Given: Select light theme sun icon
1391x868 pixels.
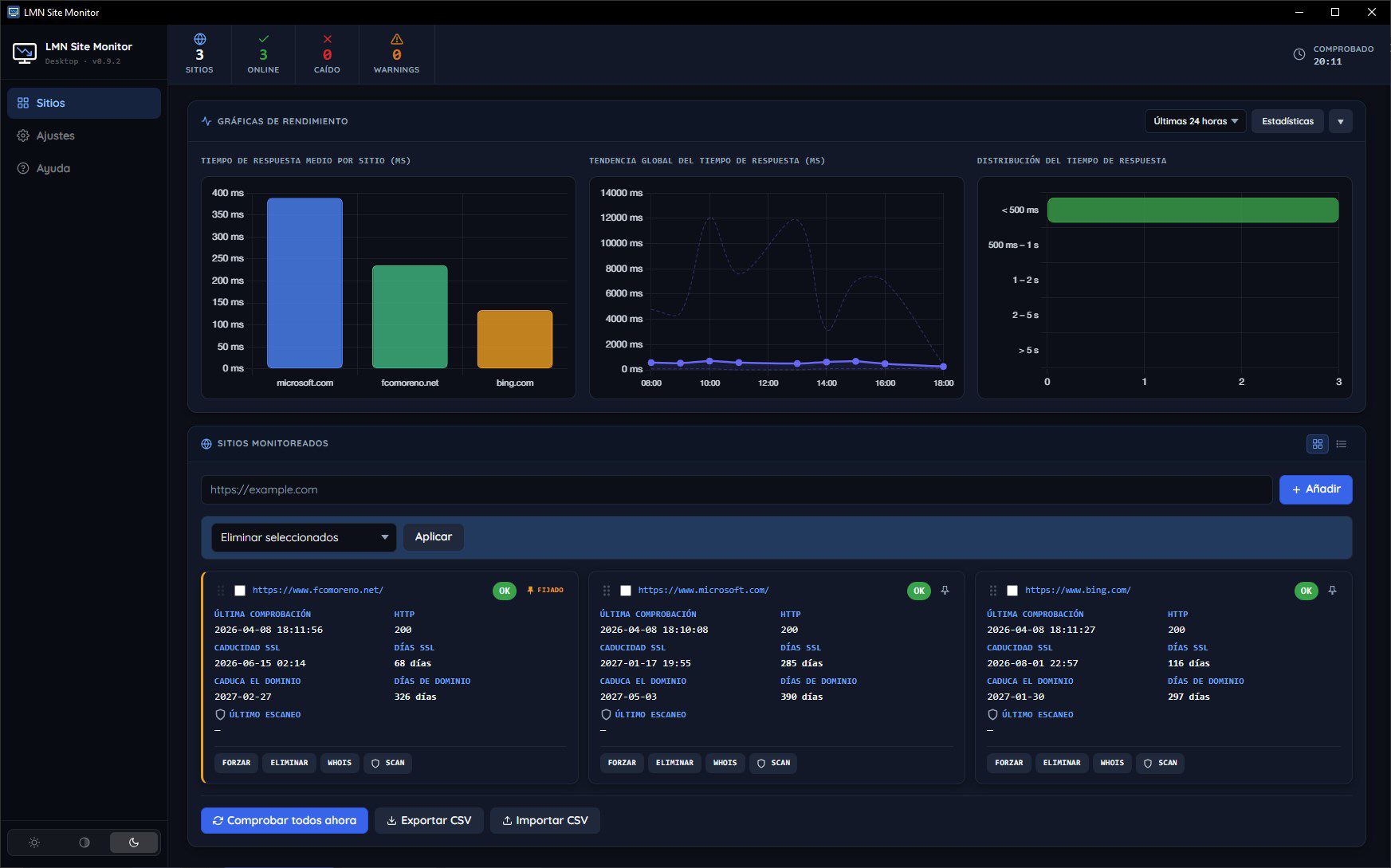Looking at the screenshot, I should coord(34,842).
